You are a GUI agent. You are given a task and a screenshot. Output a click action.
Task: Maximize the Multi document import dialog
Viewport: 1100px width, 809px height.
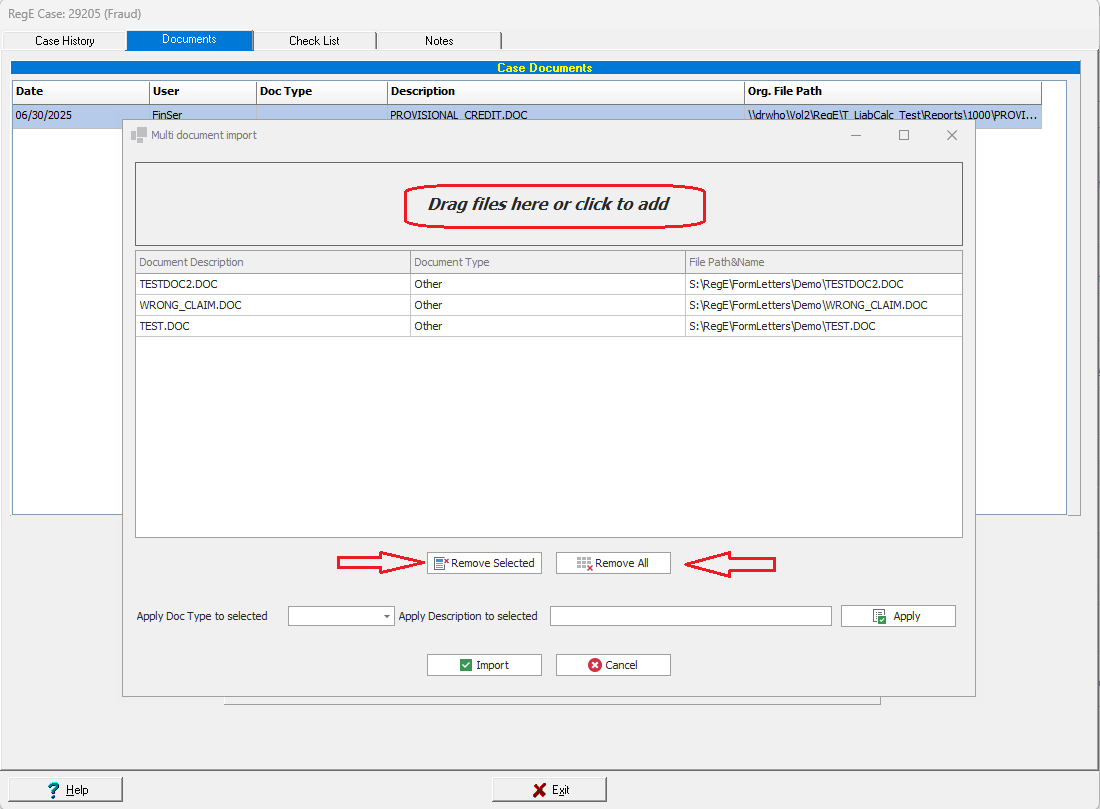(x=904, y=135)
